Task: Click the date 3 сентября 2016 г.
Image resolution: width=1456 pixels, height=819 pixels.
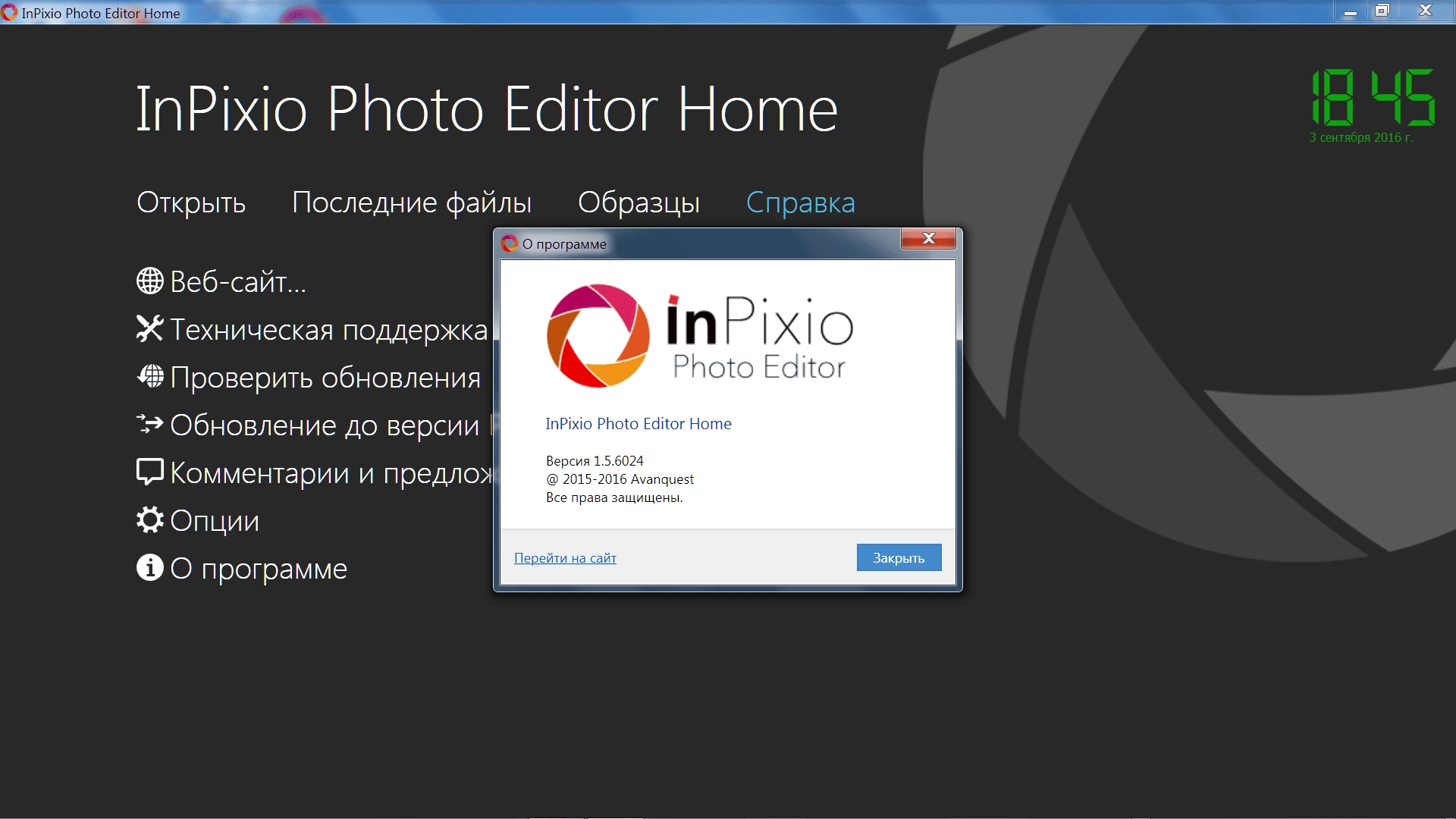Action: click(1361, 137)
